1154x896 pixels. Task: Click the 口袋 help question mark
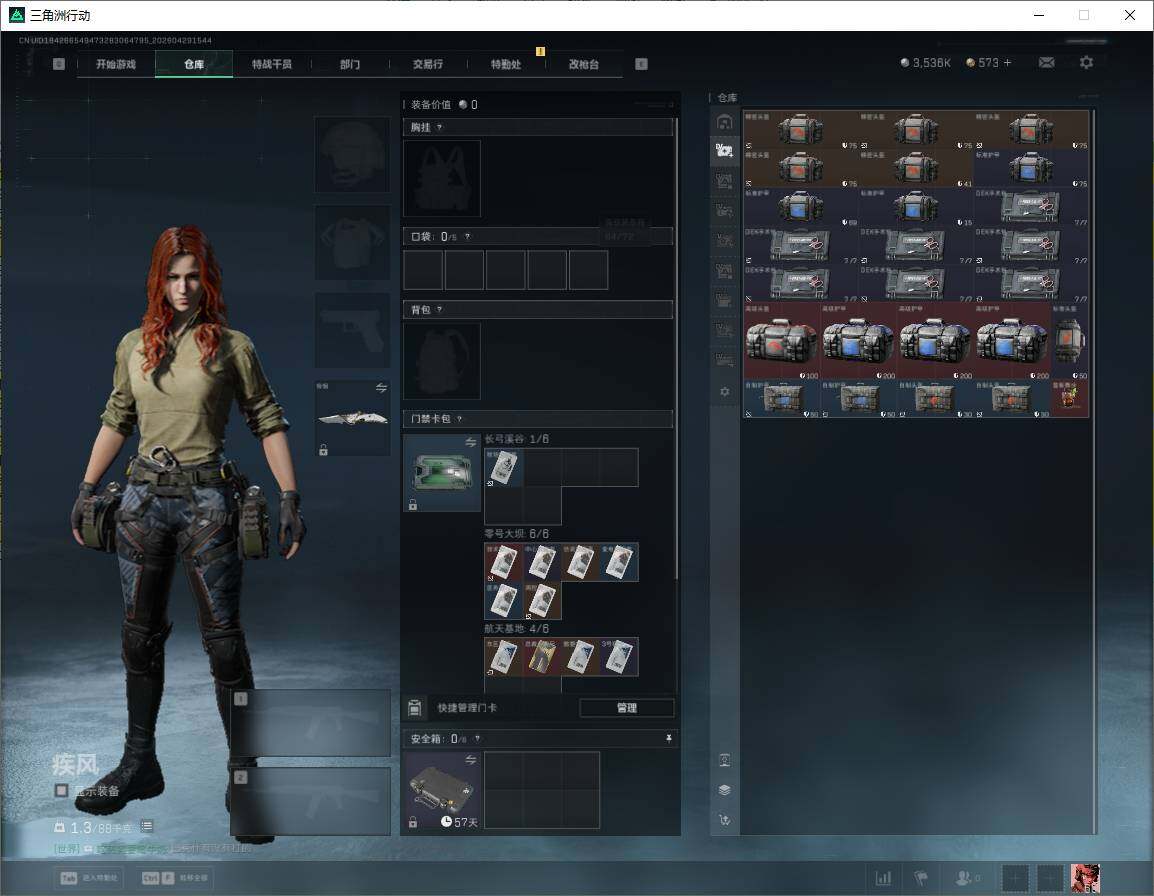(x=467, y=236)
